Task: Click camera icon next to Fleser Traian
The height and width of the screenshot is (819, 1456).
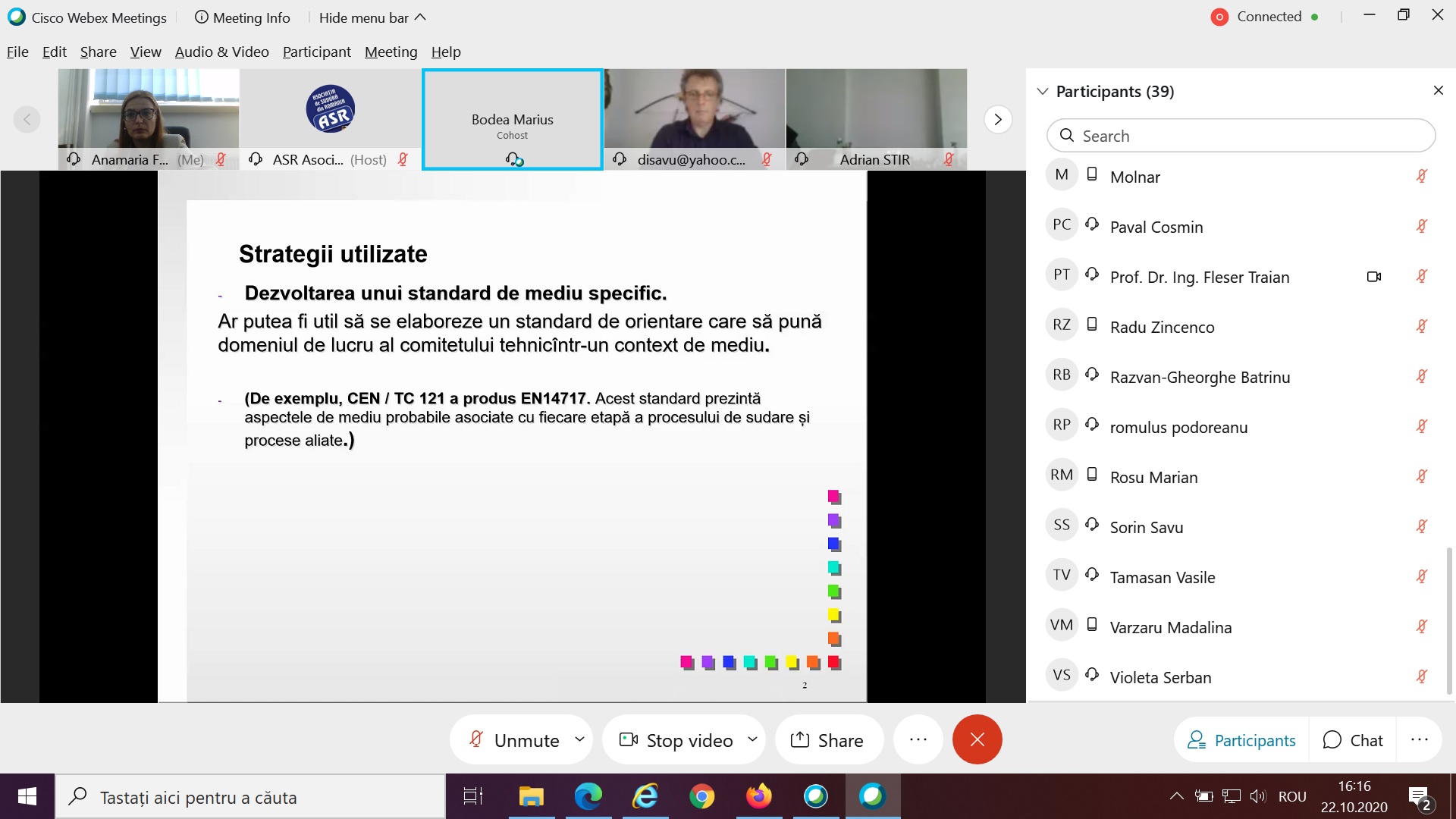Action: coord(1373,277)
